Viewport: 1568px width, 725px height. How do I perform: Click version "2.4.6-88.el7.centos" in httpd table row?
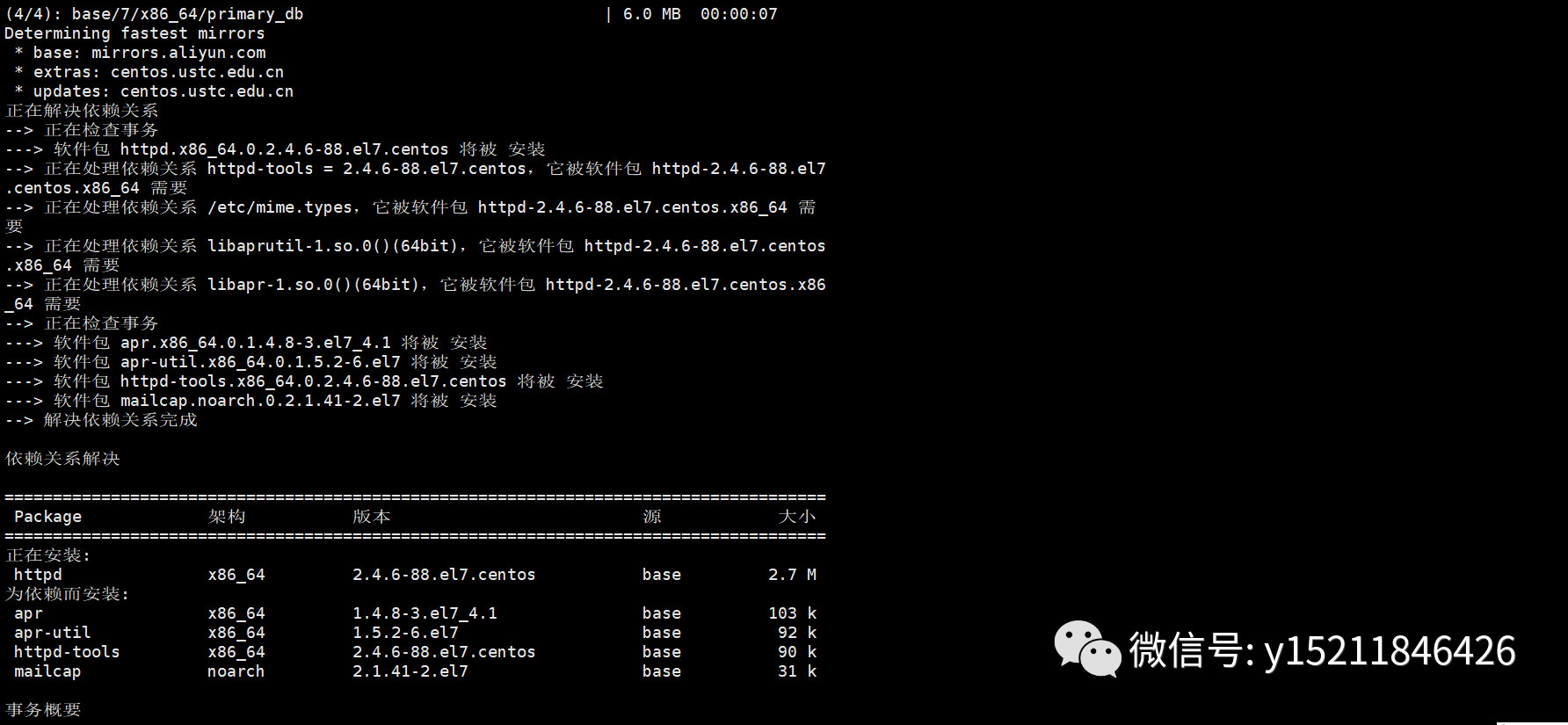click(444, 575)
